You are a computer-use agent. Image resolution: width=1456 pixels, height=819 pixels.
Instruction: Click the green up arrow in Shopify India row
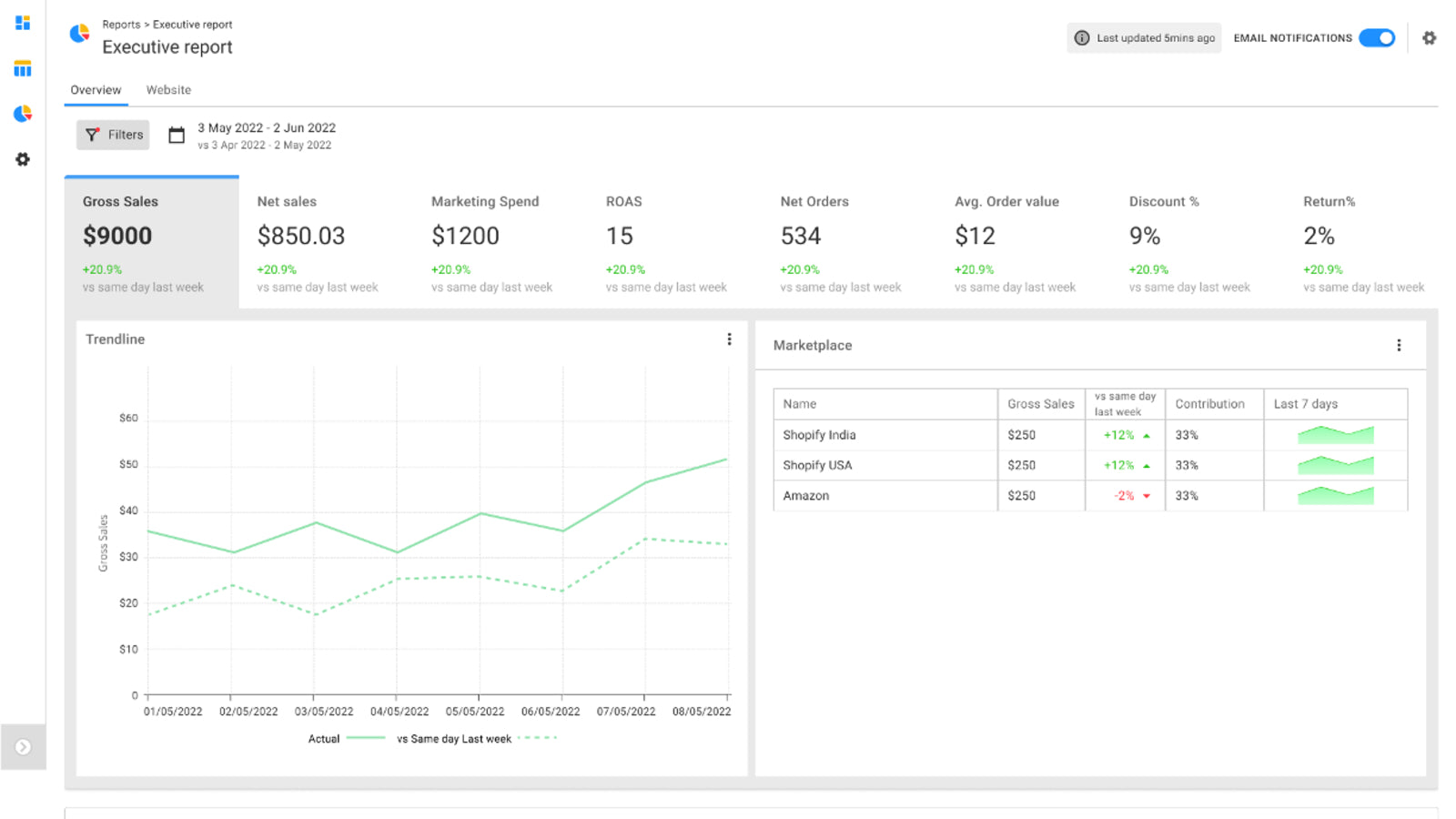click(x=1147, y=435)
